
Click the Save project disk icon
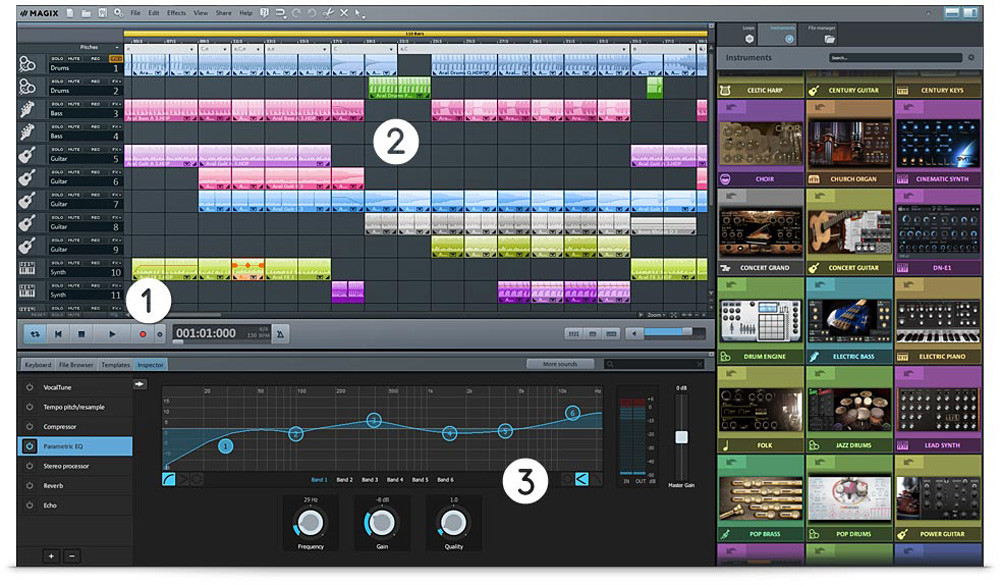click(x=102, y=13)
